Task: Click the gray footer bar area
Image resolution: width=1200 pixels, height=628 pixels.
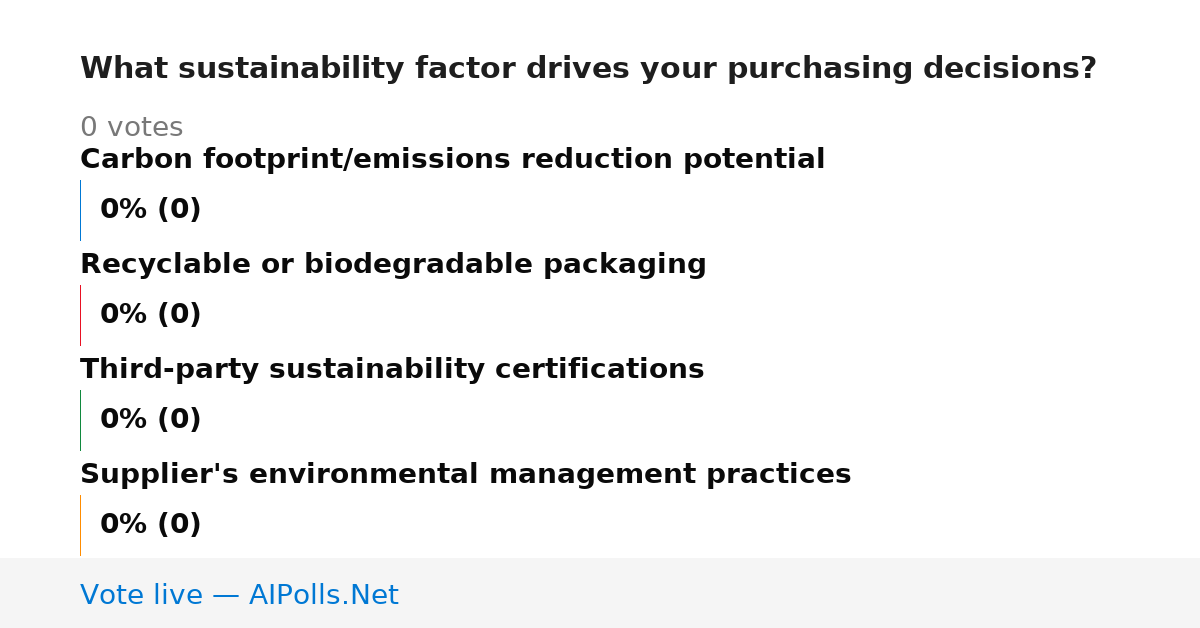Action: coord(600,593)
